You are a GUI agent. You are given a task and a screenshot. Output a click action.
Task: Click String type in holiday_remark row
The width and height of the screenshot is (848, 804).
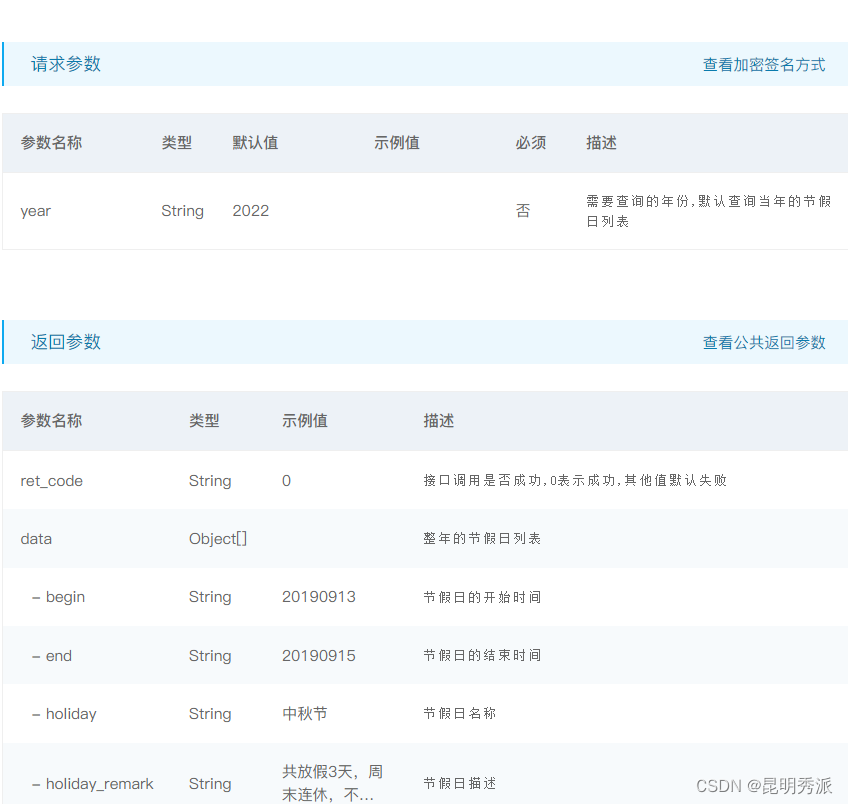coord(210,783)
